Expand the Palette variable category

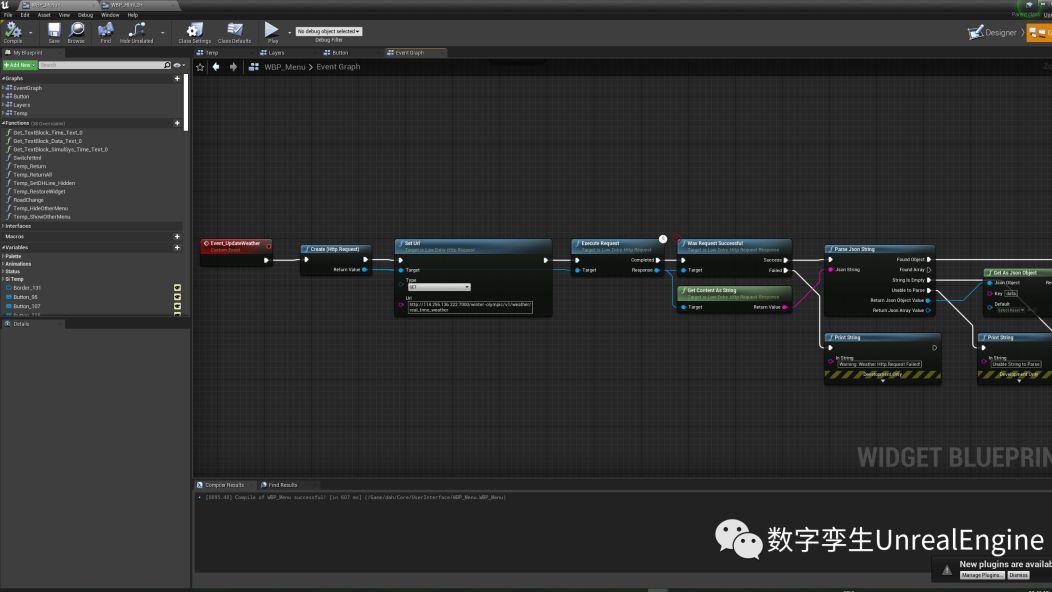(3, 256)
